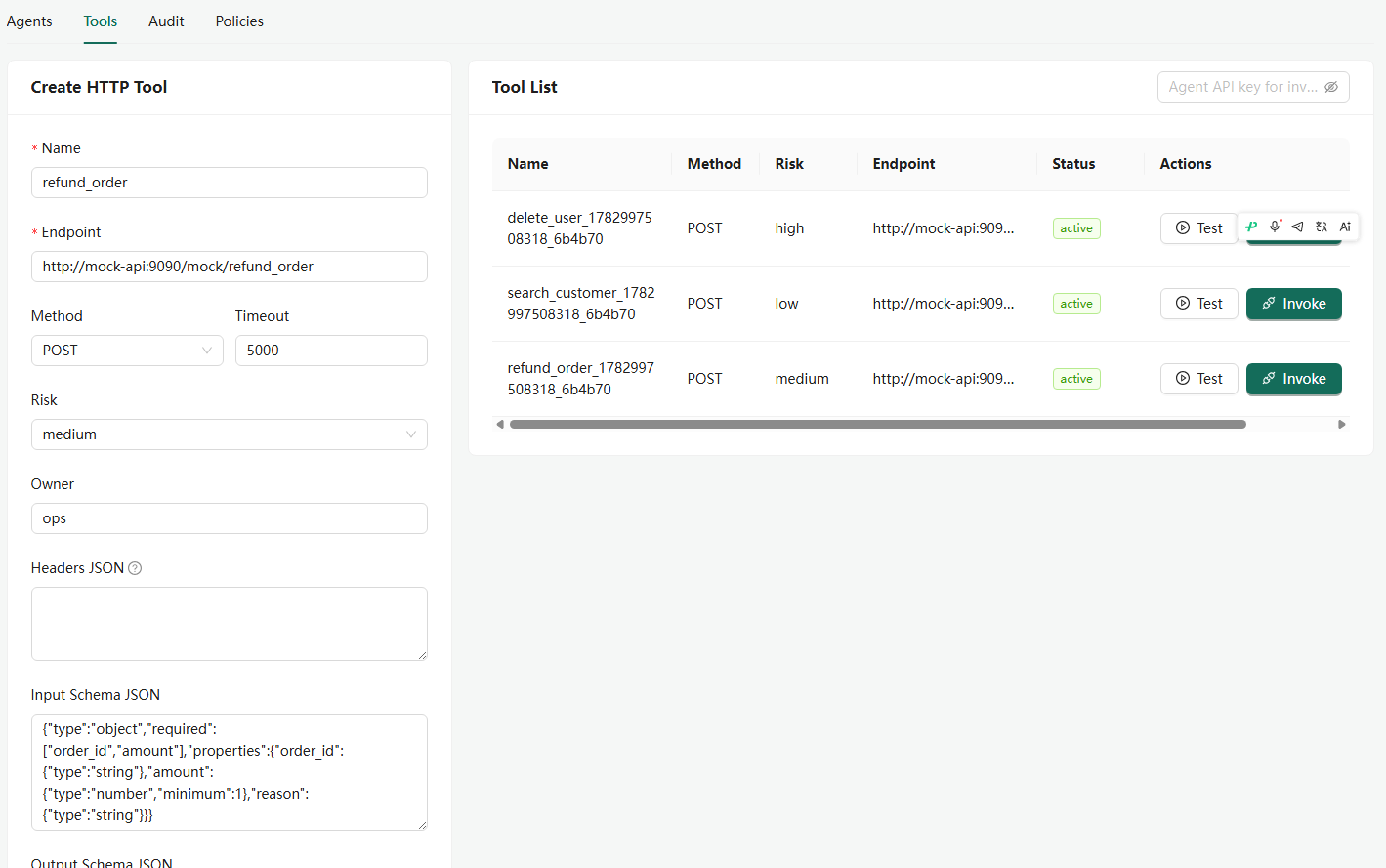Open the Audit tab
The image size is (1386, 868).
tap(166, 21)
